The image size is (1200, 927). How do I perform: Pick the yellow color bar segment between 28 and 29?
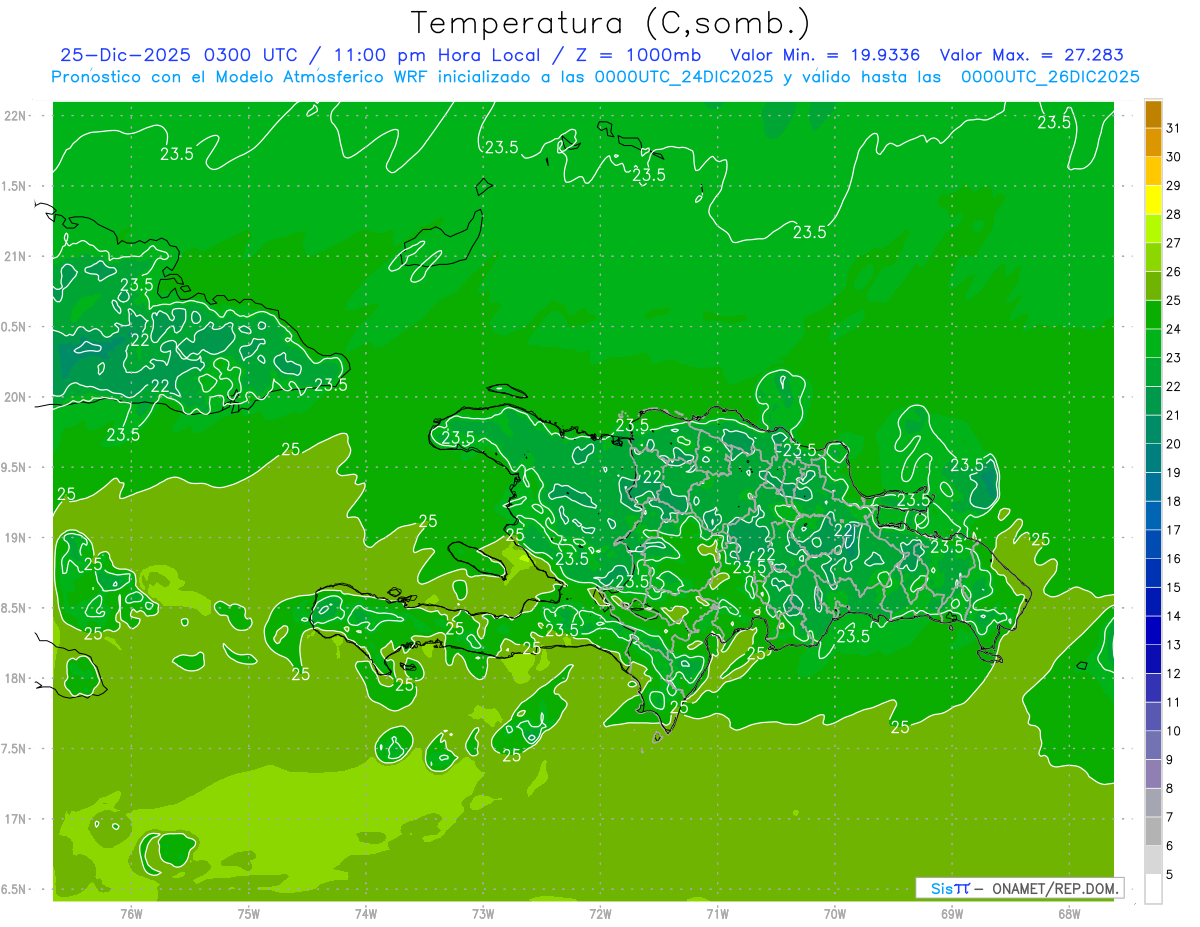(x=1153, y=199)
